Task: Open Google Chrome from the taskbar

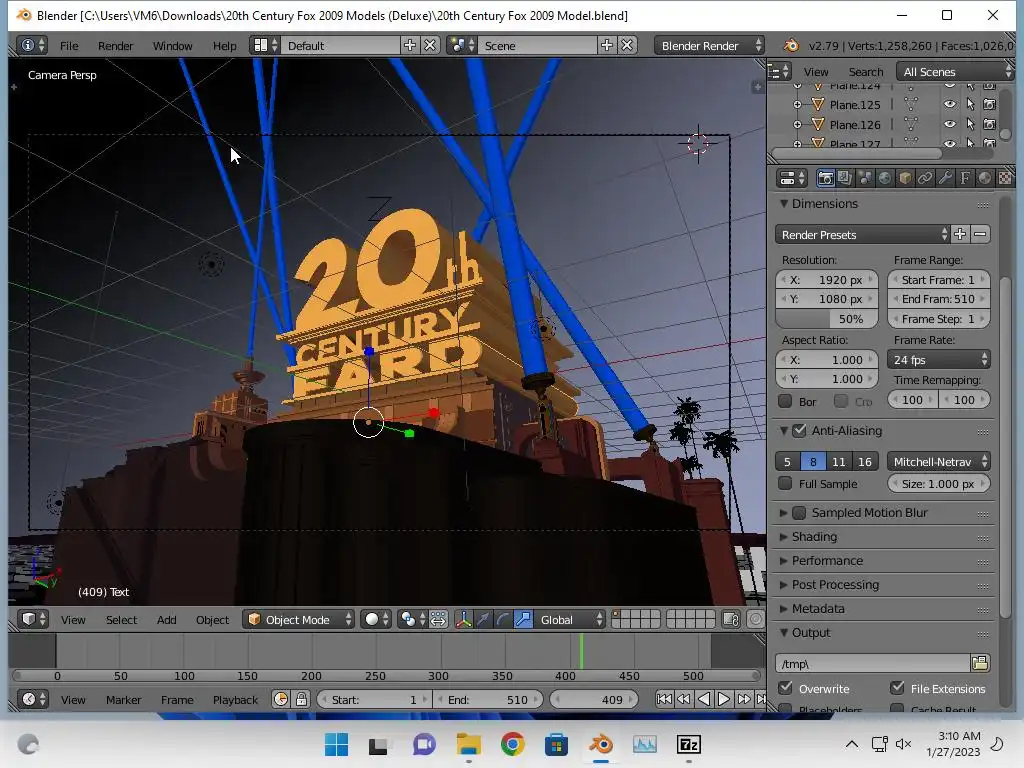Action: point(513,744)
